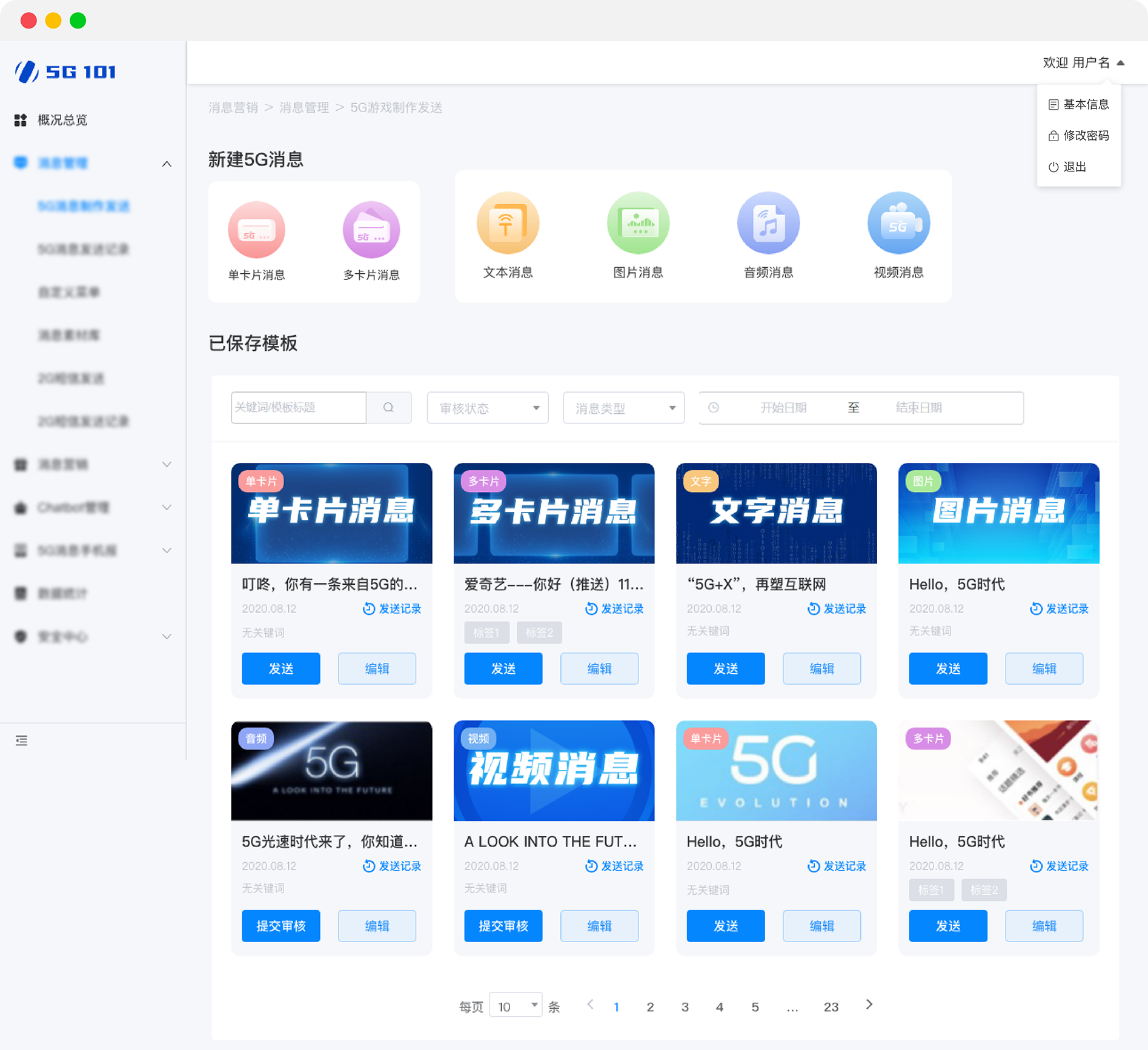
Task: Focus the 关键词/模板标题 search field
Action: 298,408
